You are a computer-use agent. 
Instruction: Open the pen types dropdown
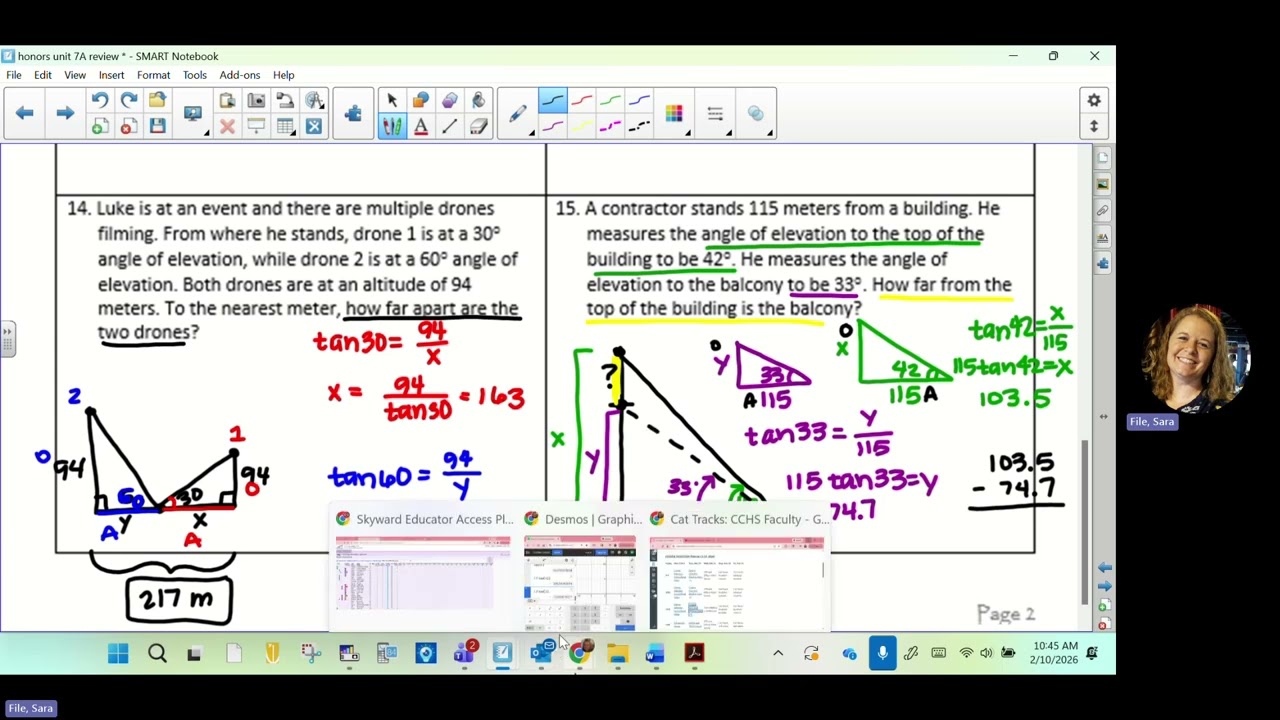click(518, 114)
